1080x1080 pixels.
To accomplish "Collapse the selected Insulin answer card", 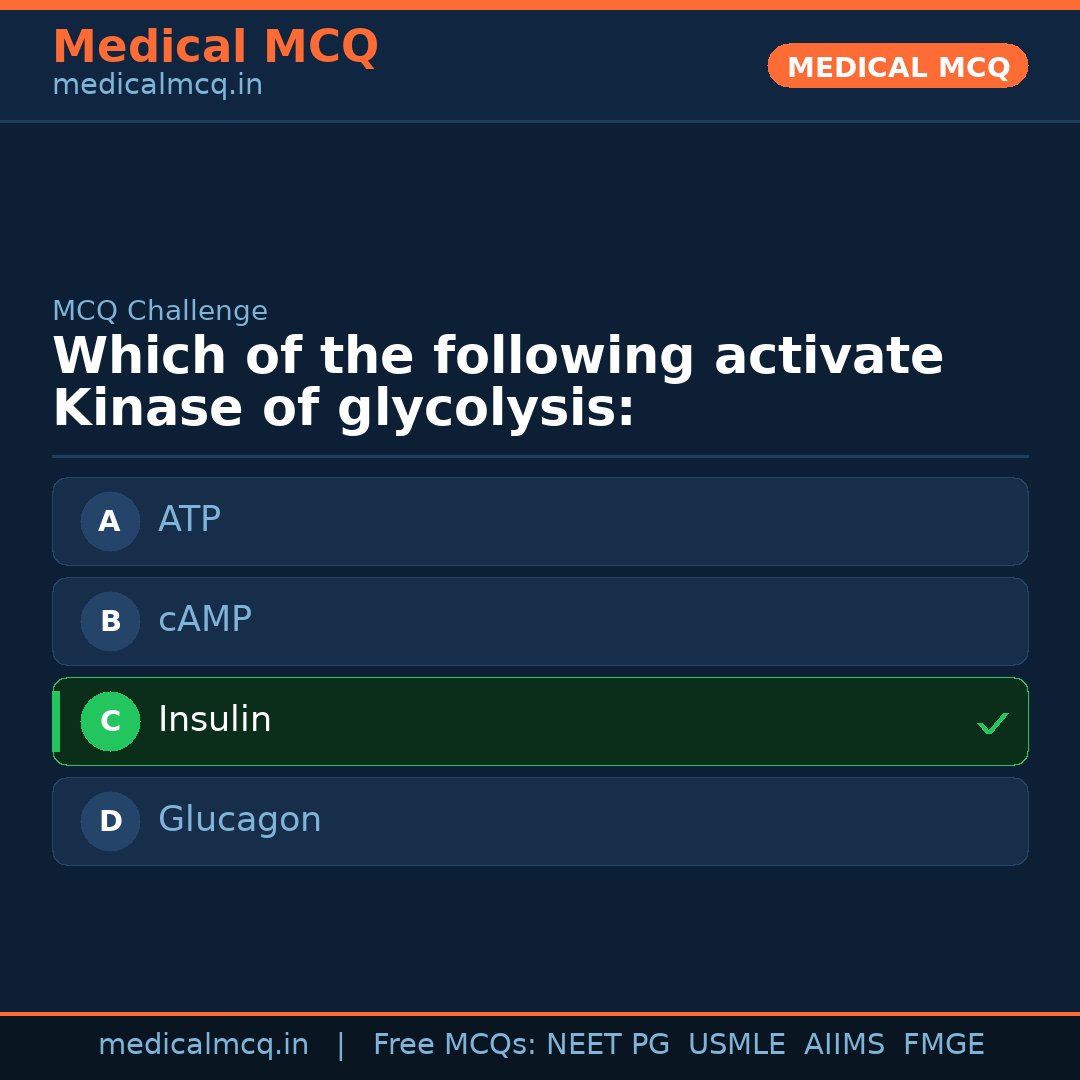I will (x=540, y=721).
